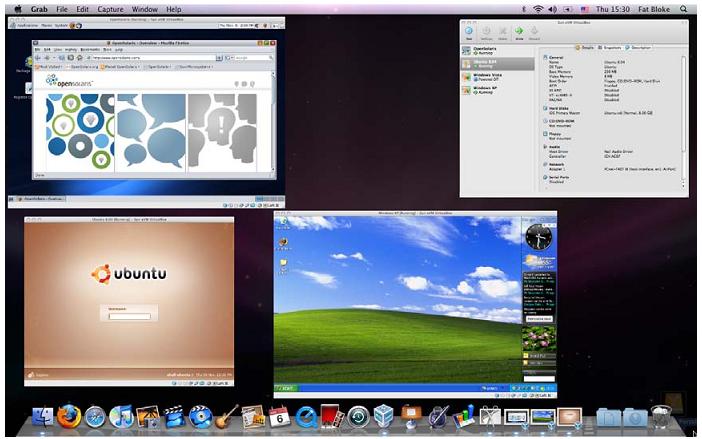Click Firefox Reload button in OpenSolaris VM

(x=63, y=58)
